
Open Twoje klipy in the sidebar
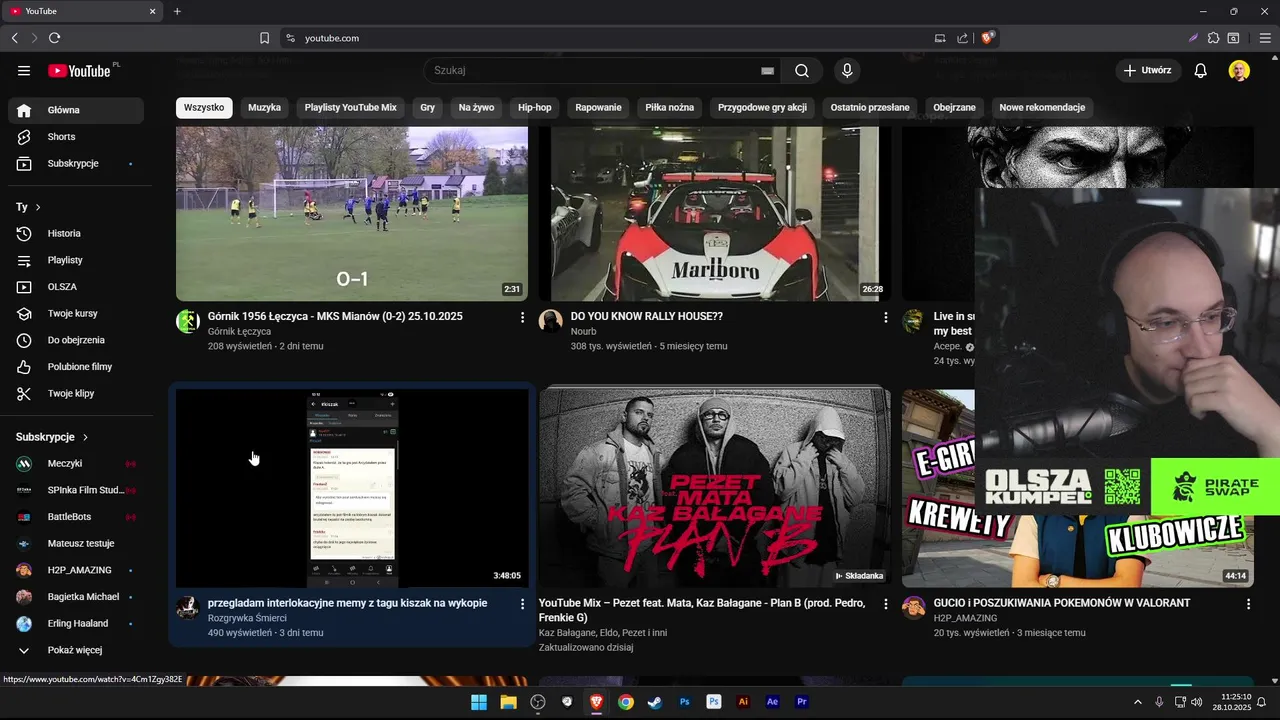(76, 393)
